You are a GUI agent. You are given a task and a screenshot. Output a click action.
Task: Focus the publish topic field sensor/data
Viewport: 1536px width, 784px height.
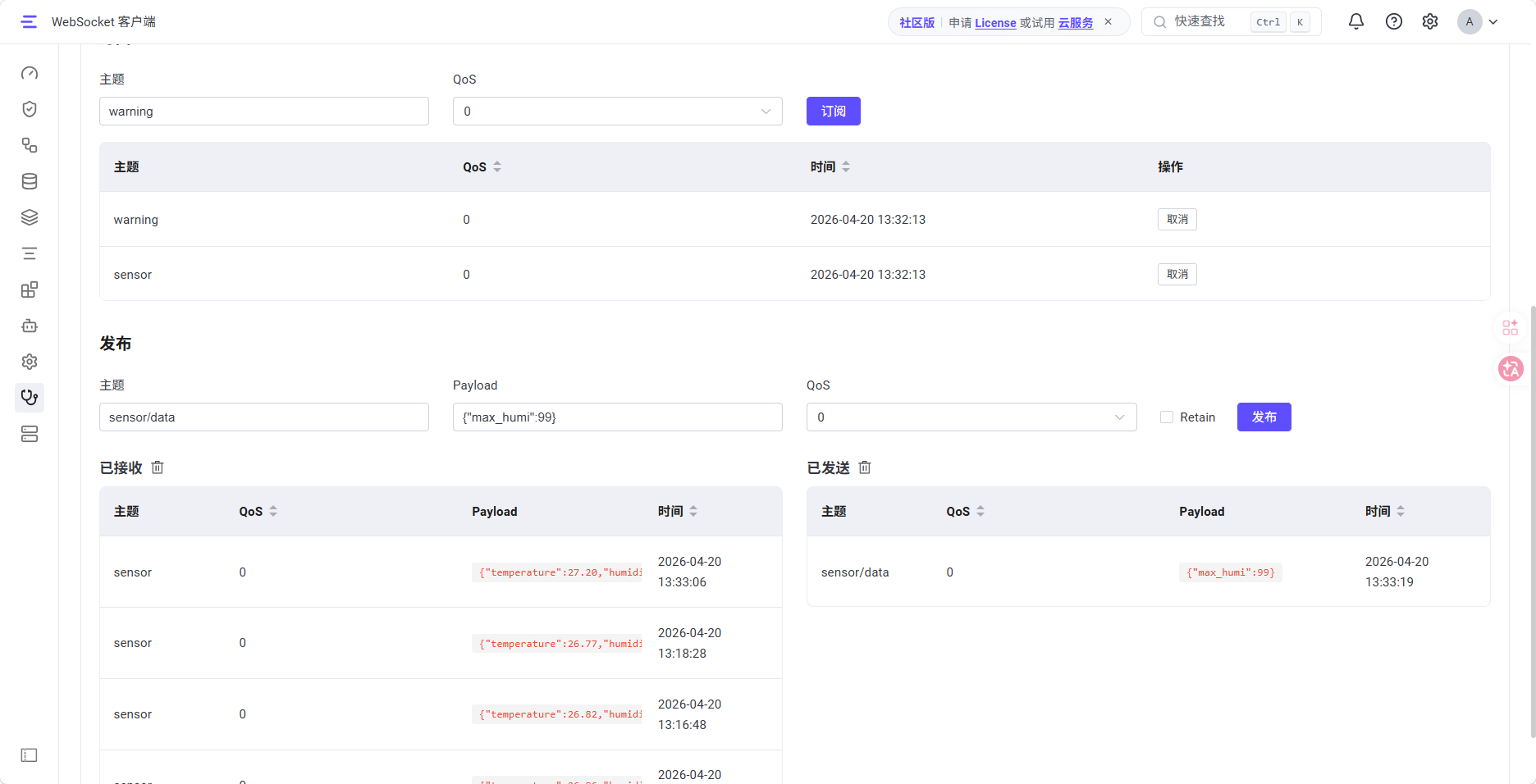point(264,417)
